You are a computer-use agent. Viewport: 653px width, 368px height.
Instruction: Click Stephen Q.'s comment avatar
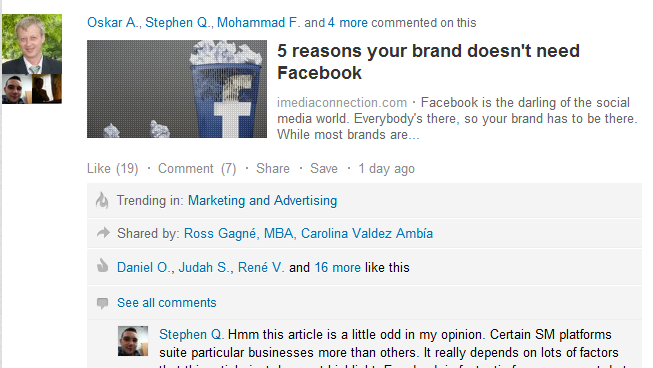click(133, 341)
